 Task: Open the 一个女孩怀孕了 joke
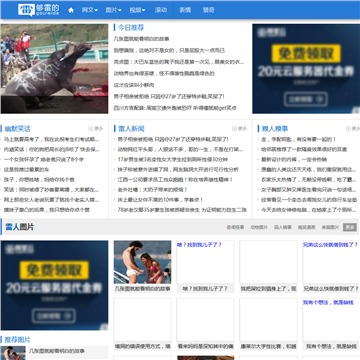pyautogui.click(x=44, y=159)
